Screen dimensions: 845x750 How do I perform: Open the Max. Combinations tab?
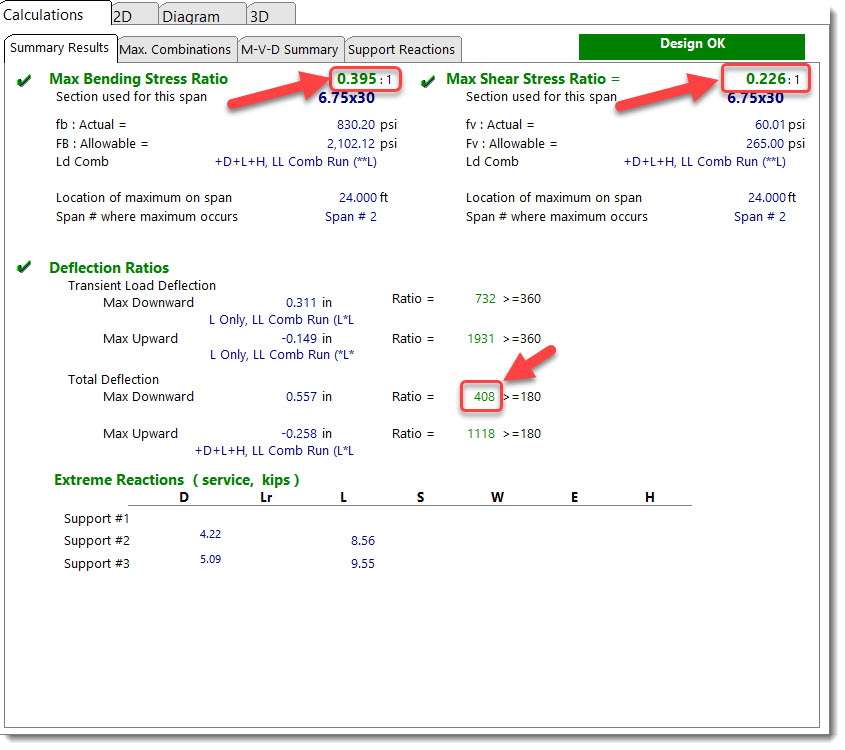pos(176,49)
